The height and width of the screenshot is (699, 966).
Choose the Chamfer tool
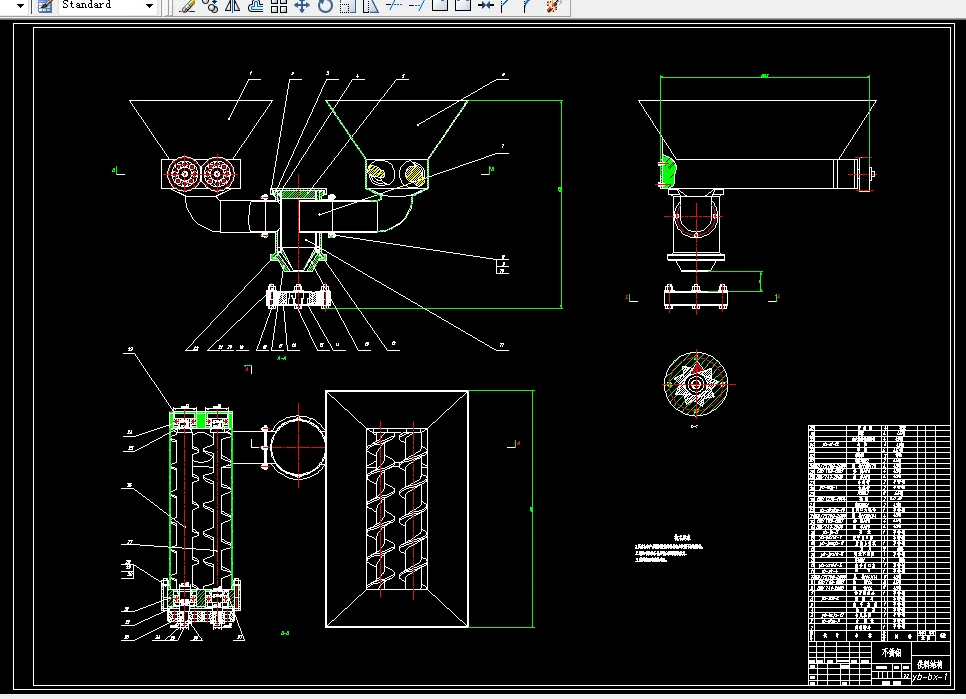coord(506,6)
